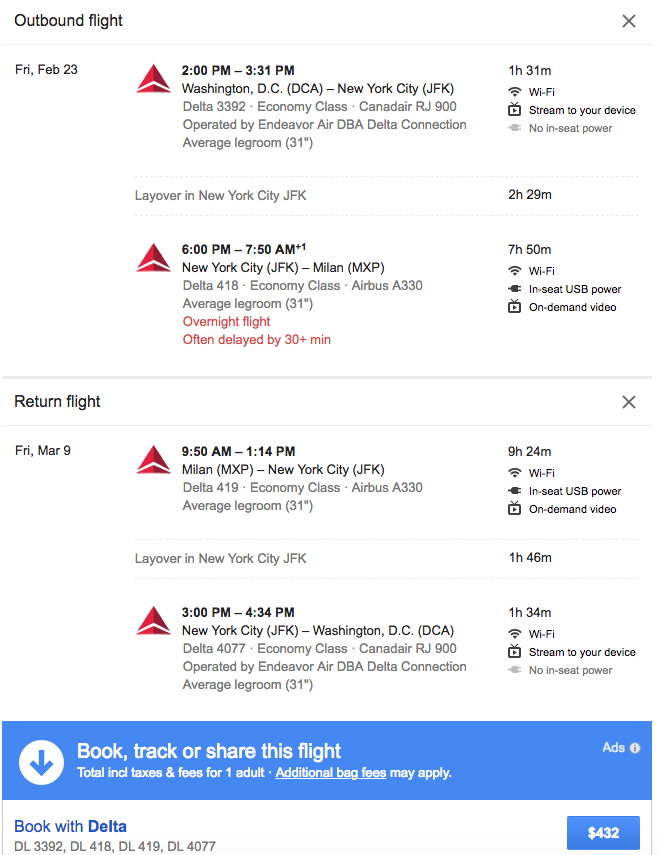
Task: Close the Return flight panel
Action: (x=628, y=402)
